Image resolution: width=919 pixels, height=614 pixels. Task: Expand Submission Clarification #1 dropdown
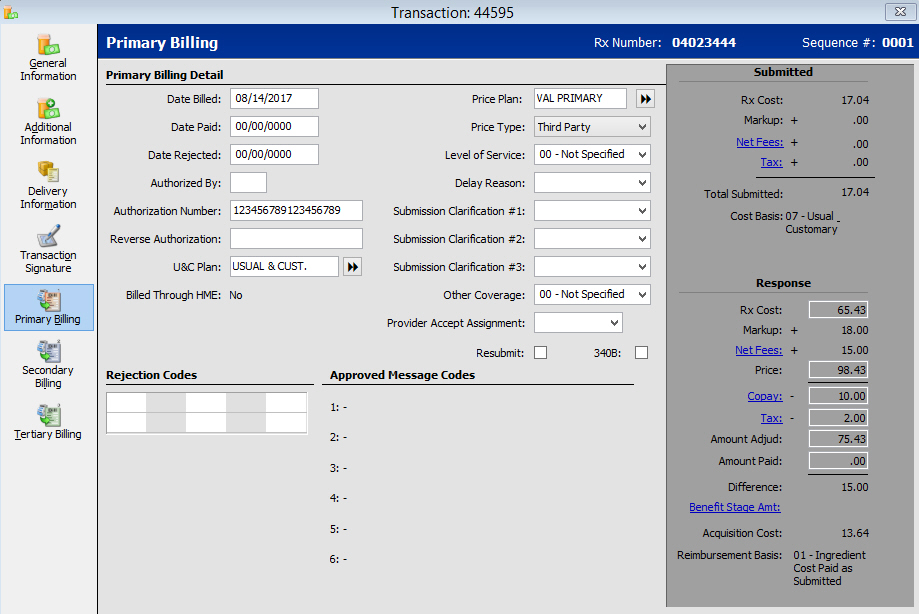pyautogui.click(x=640, y=210)
